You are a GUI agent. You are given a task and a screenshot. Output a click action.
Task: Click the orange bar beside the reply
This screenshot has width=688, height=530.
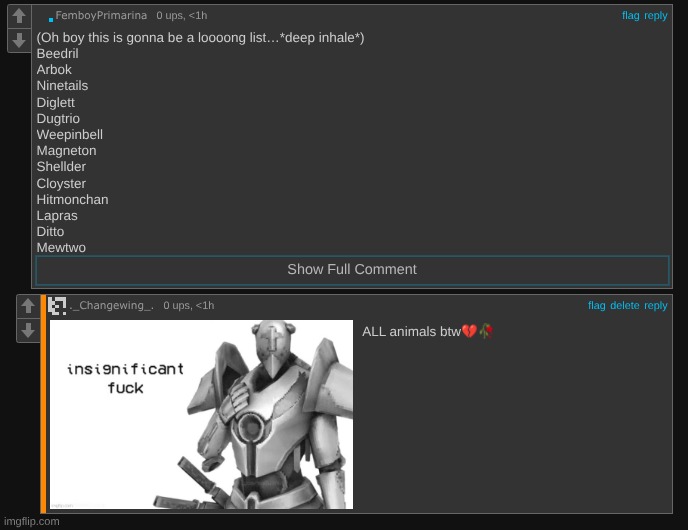43,404
